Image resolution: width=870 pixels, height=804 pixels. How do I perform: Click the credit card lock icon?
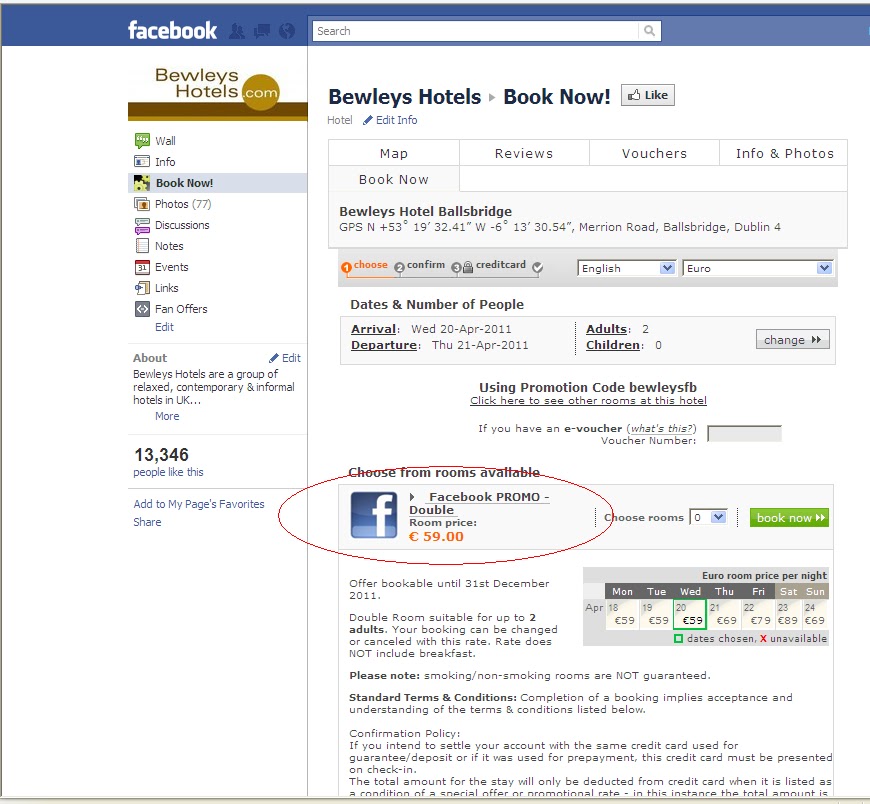(x=468, y=267)
